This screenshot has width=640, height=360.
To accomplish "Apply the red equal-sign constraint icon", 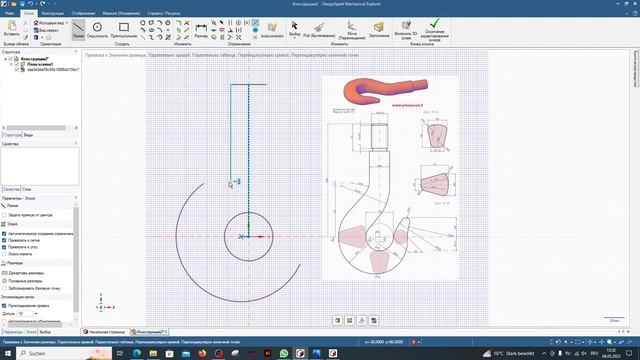I will click(x=222, y=30).
